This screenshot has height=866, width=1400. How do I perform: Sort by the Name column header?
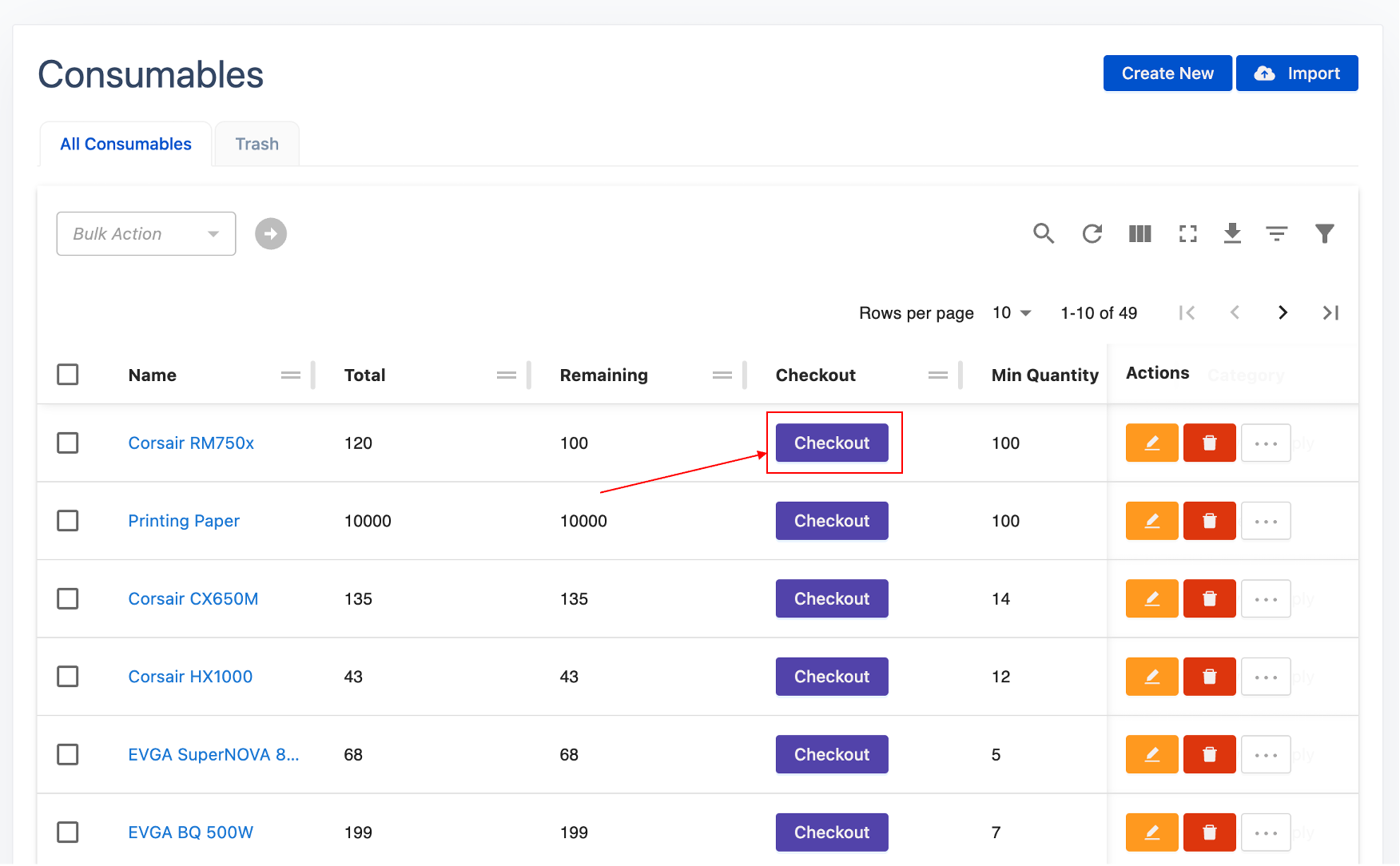click(x=153, y=375)
